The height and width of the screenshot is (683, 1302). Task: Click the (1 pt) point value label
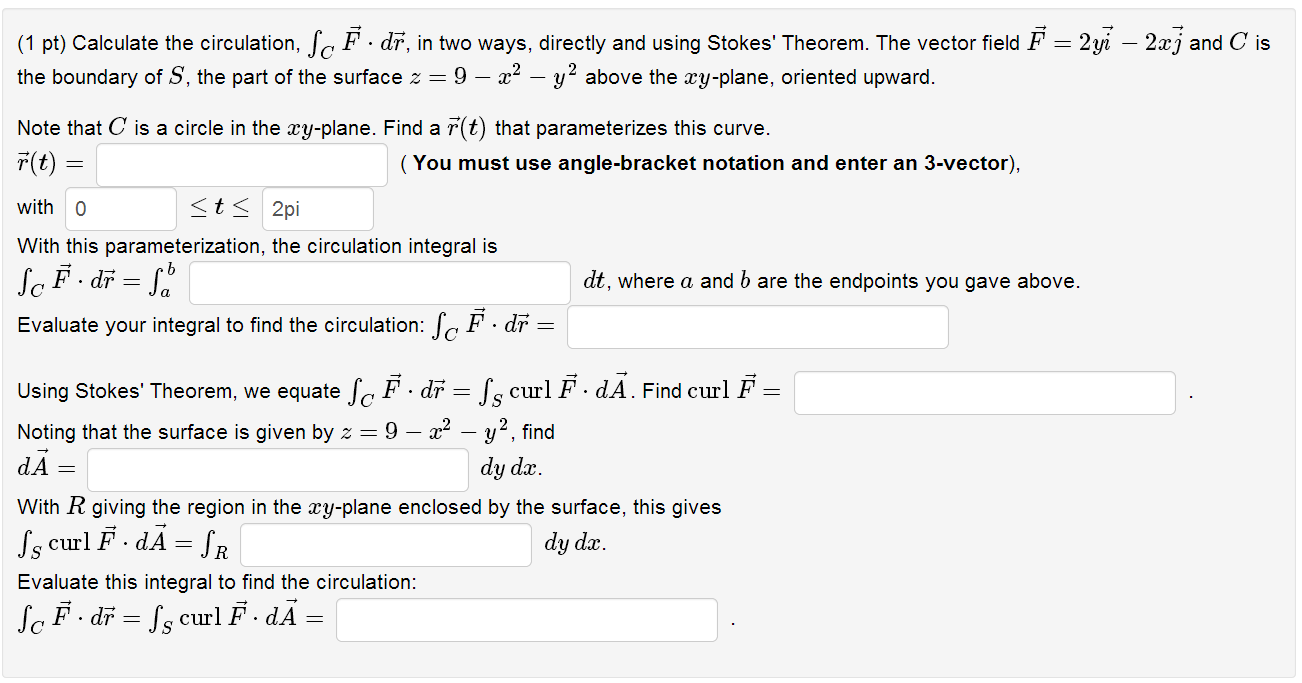coord(43,43)
